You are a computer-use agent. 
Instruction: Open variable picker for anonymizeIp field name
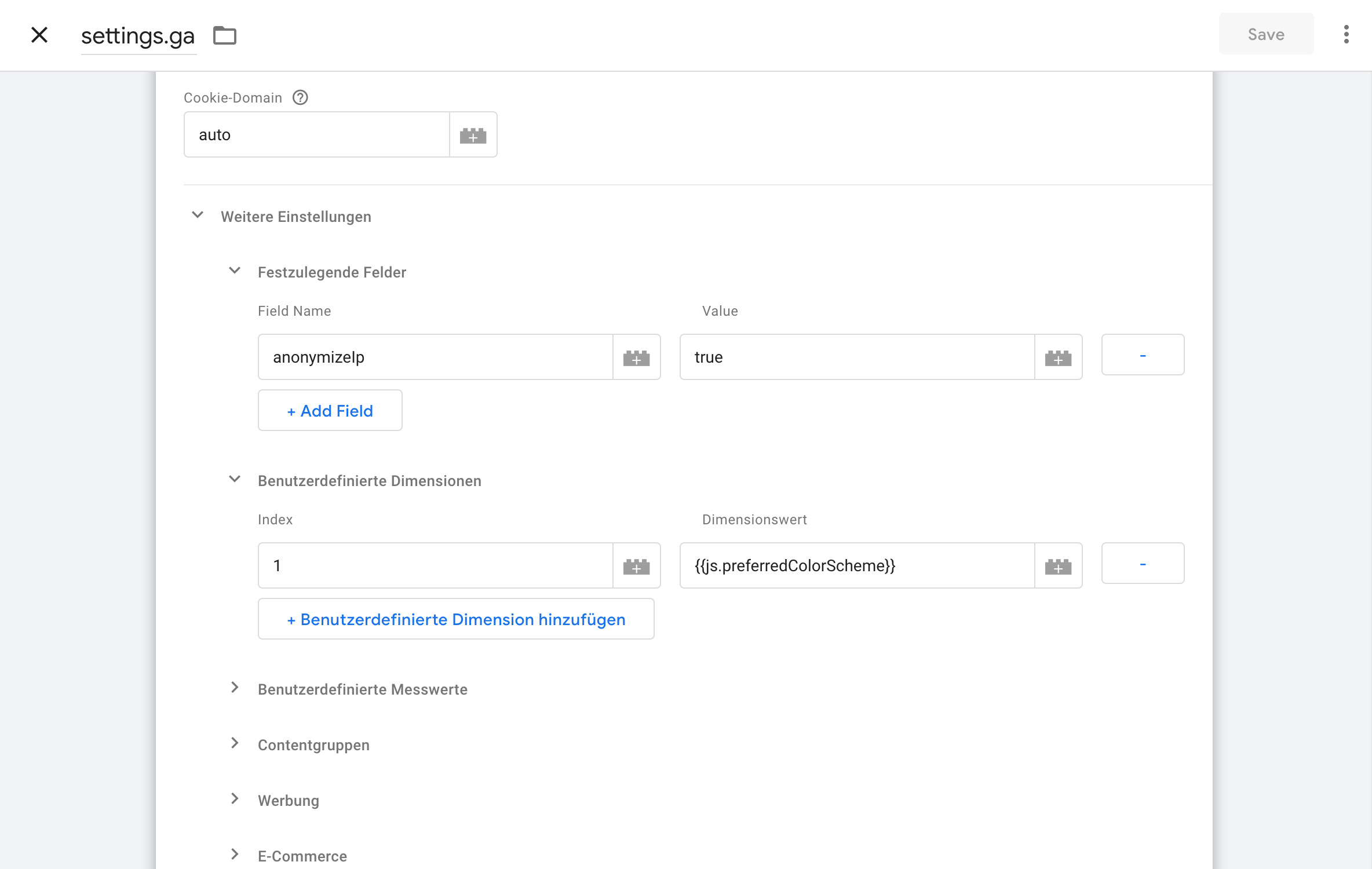[x=636, y=357]
